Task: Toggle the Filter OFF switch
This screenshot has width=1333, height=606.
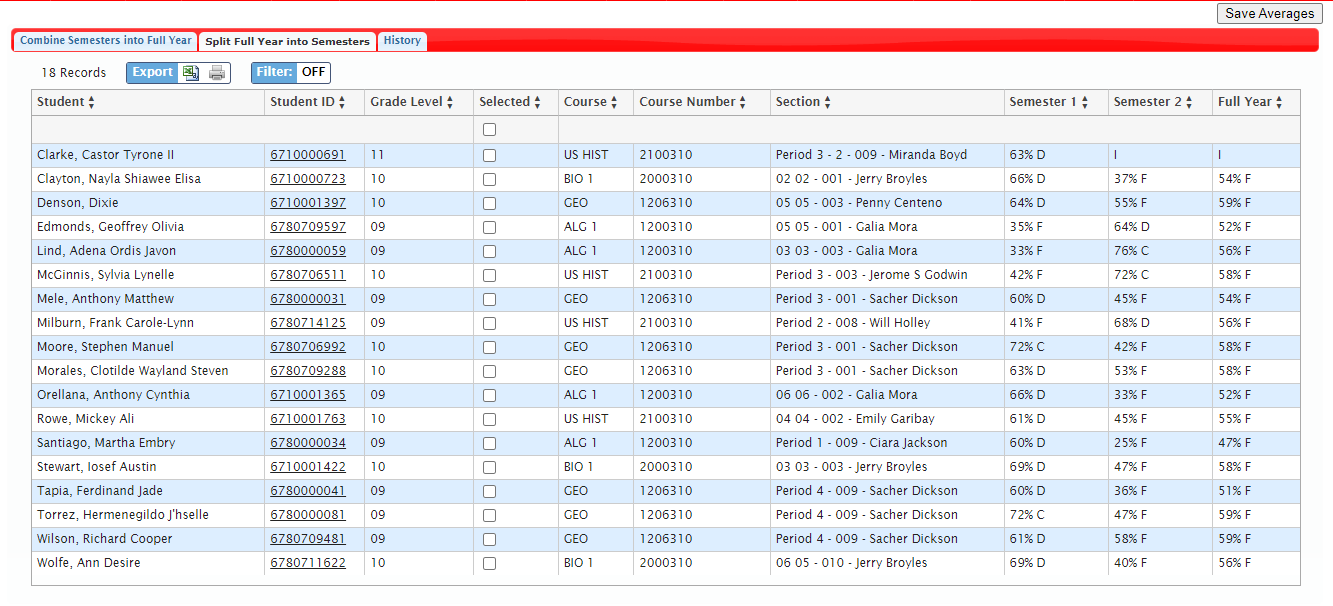Action: pyautogui.click(x=313, y=73)
